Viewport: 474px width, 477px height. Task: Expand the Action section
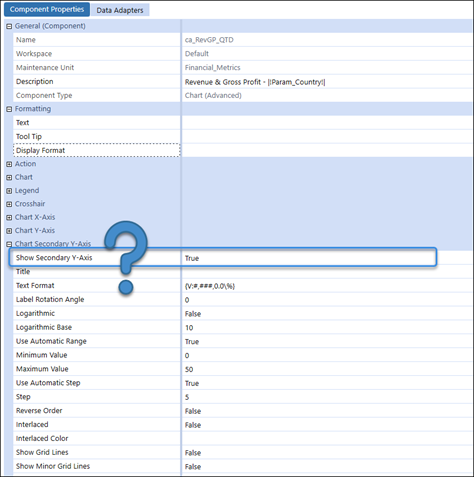tap(9, 164)
